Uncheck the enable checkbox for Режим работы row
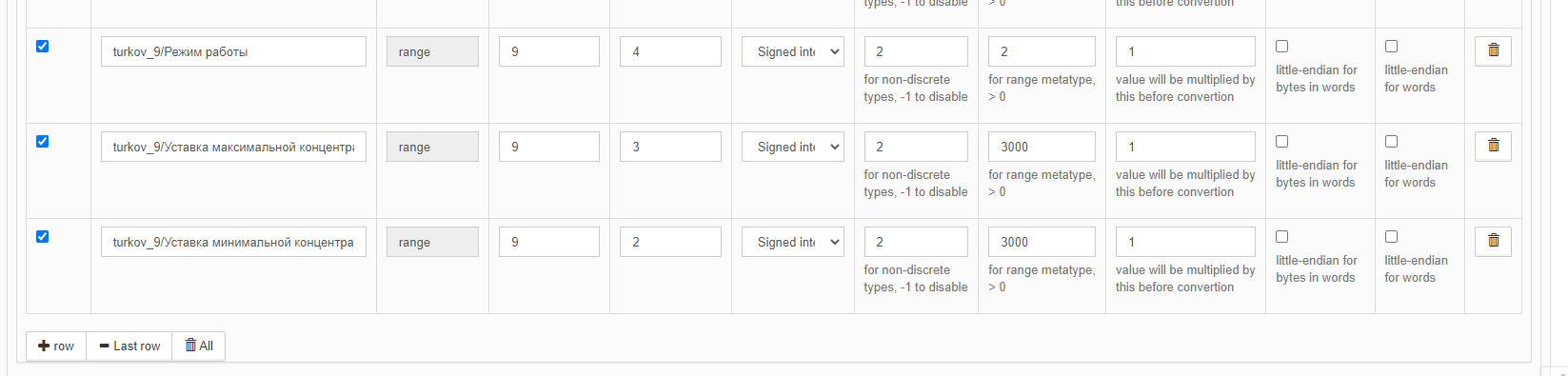The height and width of the screenshot is (376, 1568). click(42, 46)
